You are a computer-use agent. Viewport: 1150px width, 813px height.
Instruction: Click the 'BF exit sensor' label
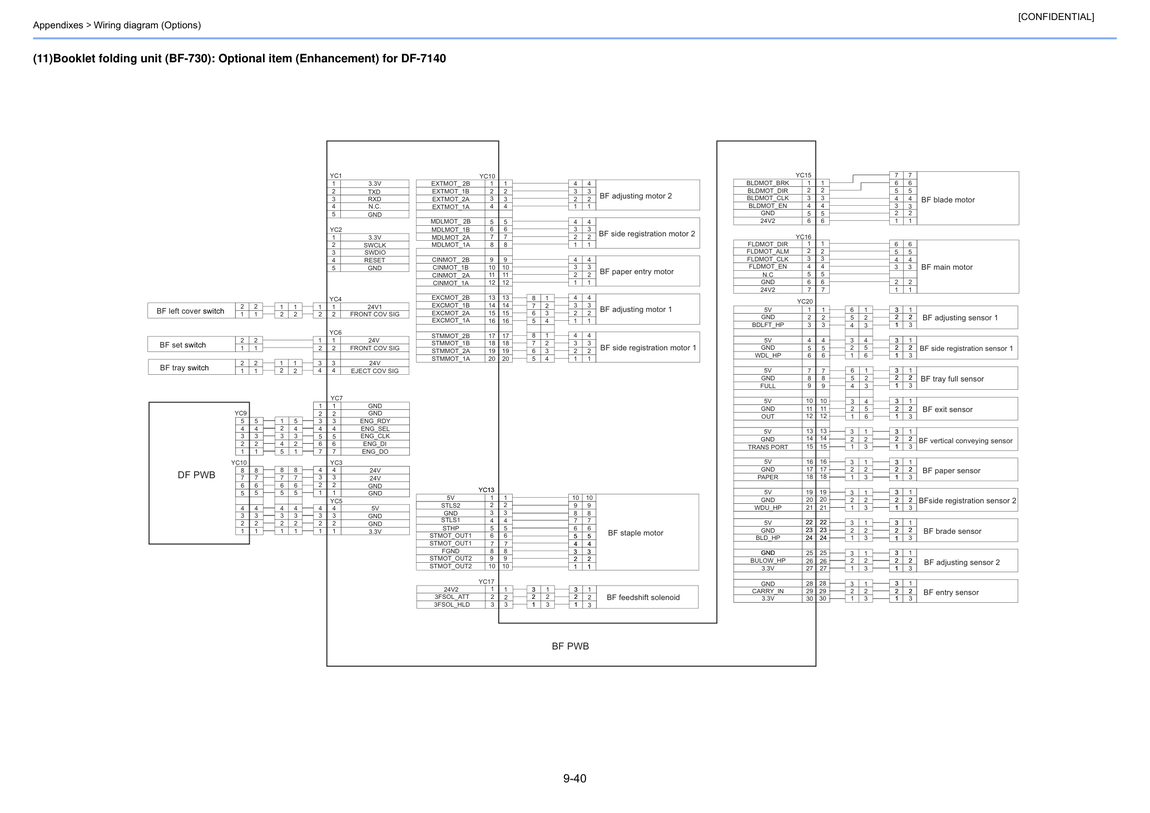[948, 409]
